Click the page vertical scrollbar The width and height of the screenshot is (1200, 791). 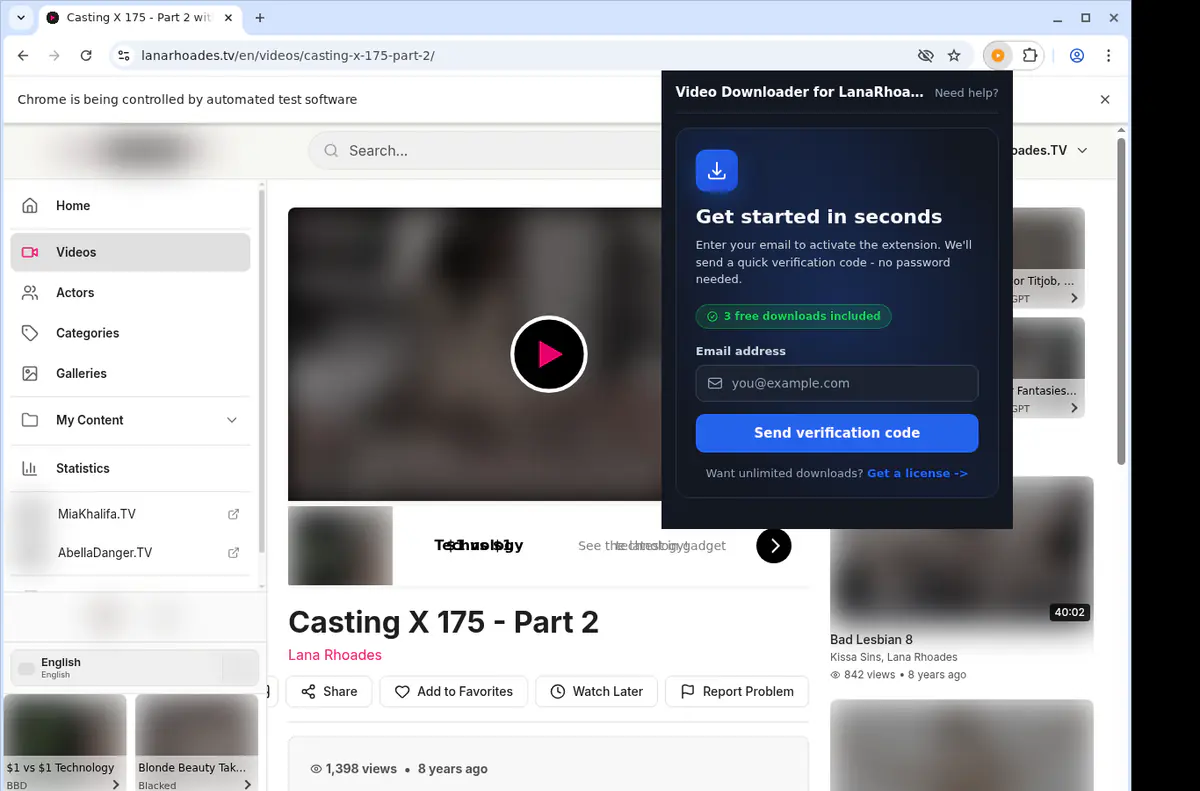point(1121,300)
